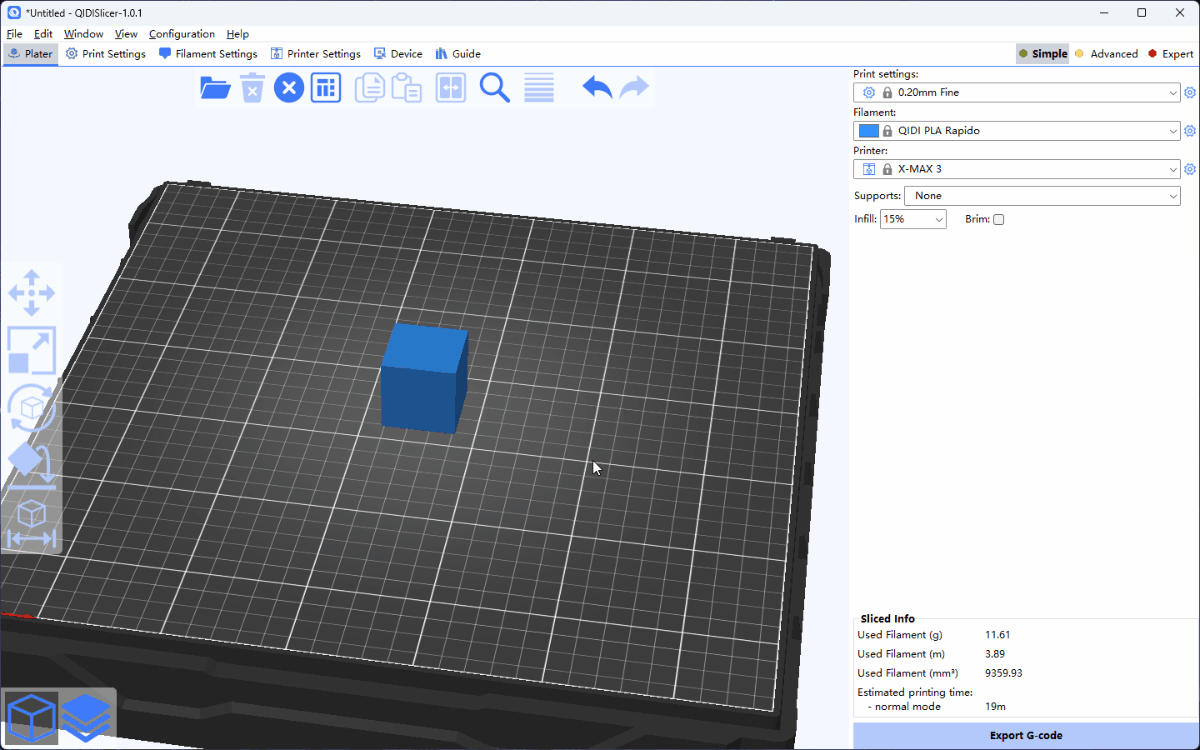The width and height of the screenshot is (1200, 750).
Task: Switch to layers preview view
Action: point(86,716)
